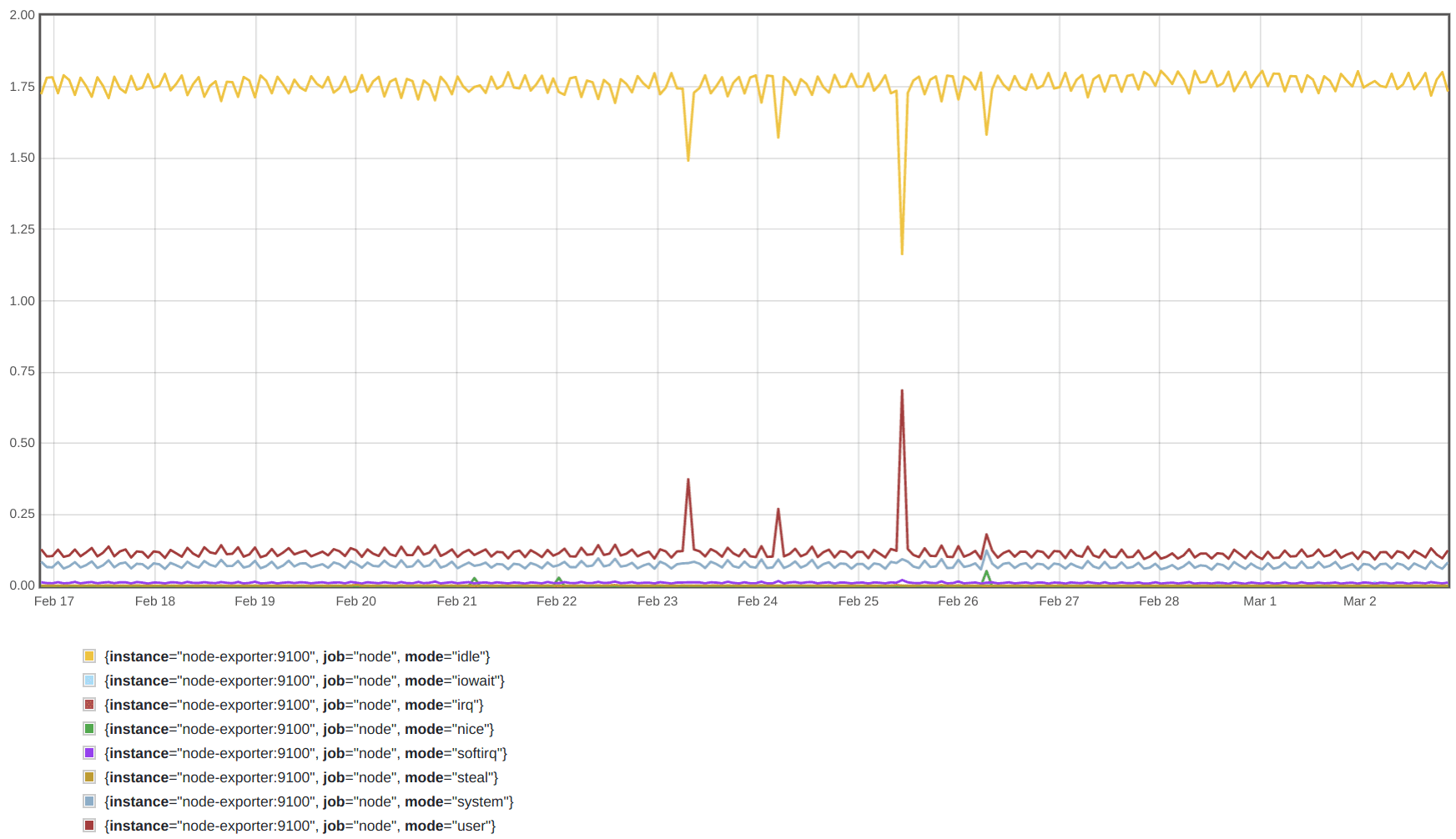1456x839 pixels.
Task: Click the deepest idle-line dip on Feb 25
Action: tap(902, 253)
